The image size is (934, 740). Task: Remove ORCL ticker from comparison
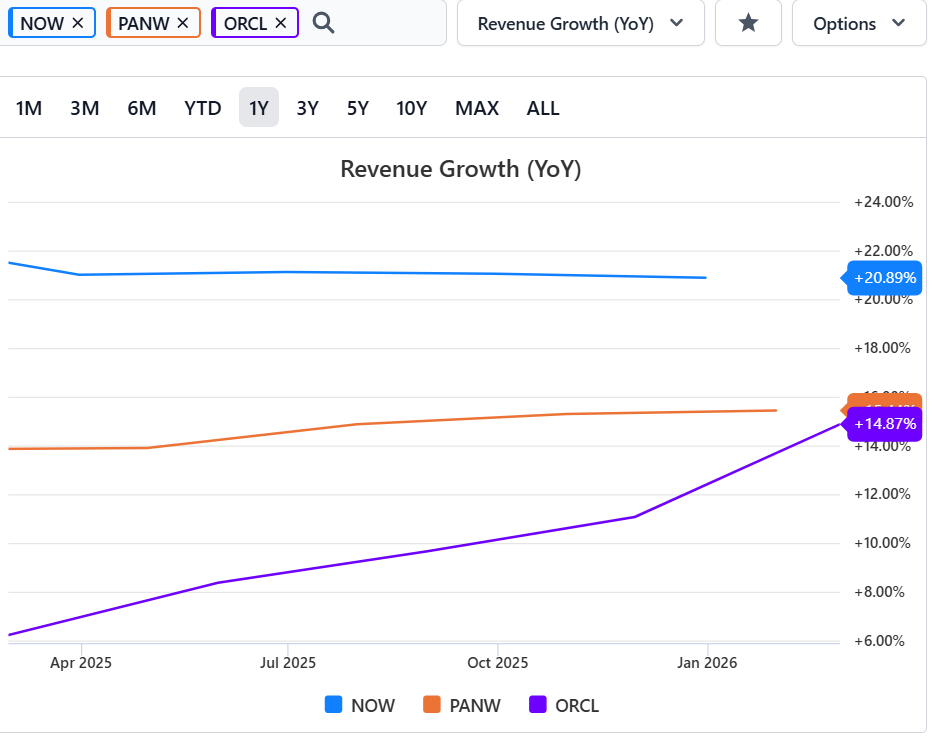point(280,23)
